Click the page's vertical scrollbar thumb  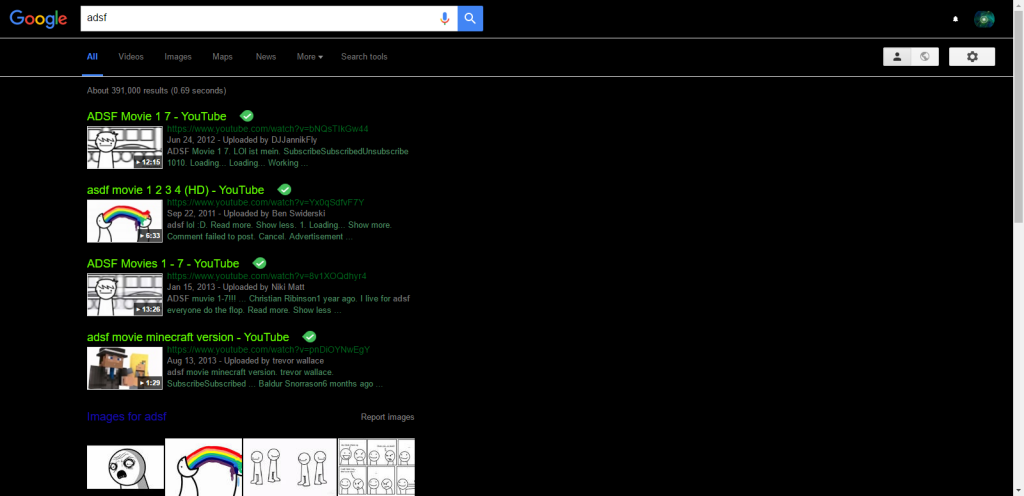point(1018,117)
